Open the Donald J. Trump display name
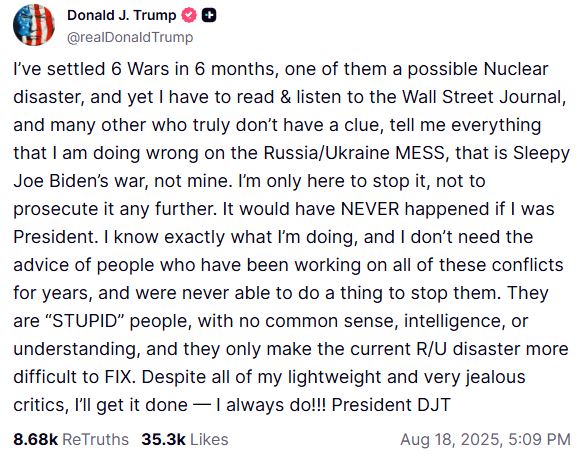Screen dimensions: 579x464 [122, 16]
